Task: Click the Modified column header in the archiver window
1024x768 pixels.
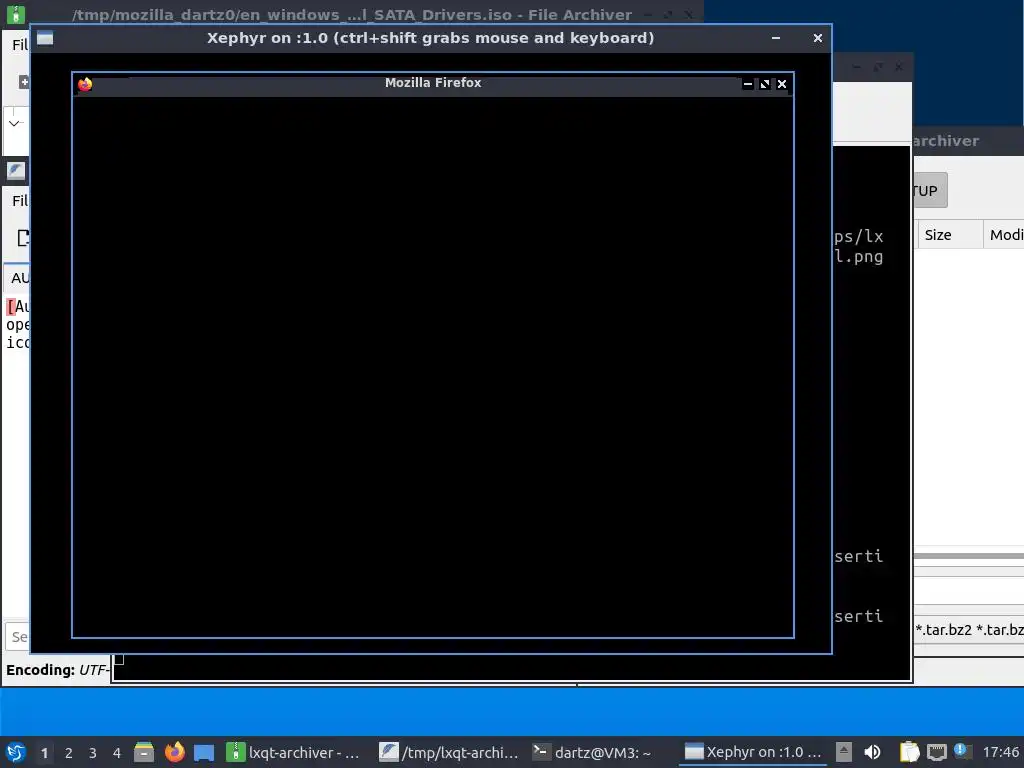Action: pyautogui.click(x=1004, y=235)
